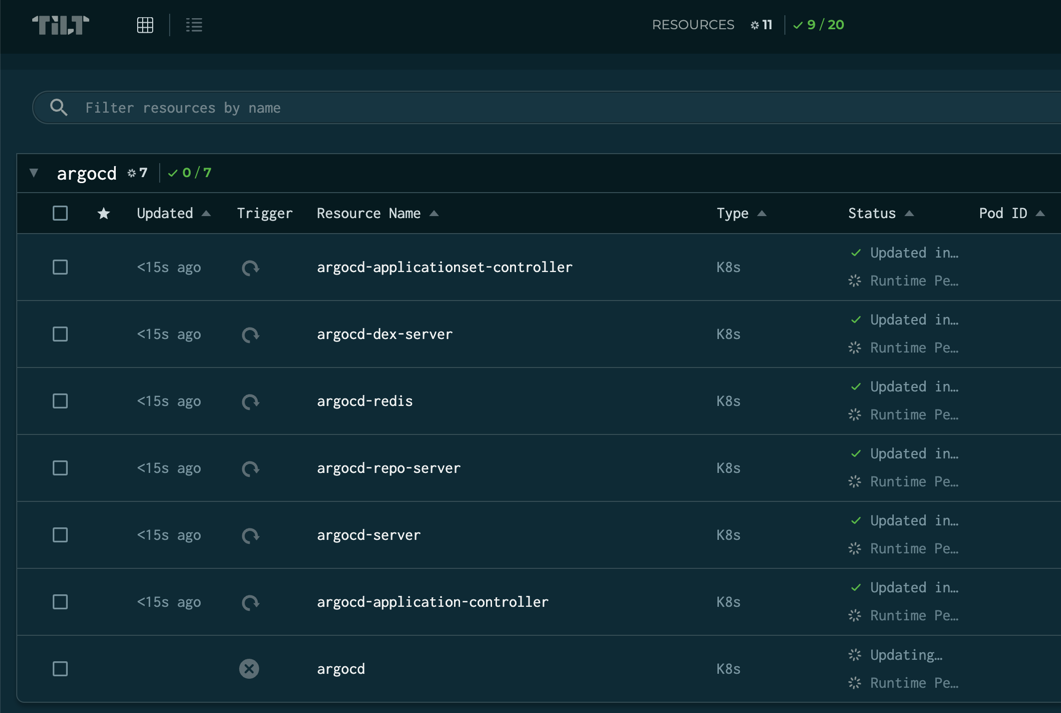Click '<15s ago' for argocd-repo-server
This screenshot has height=713, width=1061.
click(169, 468)
